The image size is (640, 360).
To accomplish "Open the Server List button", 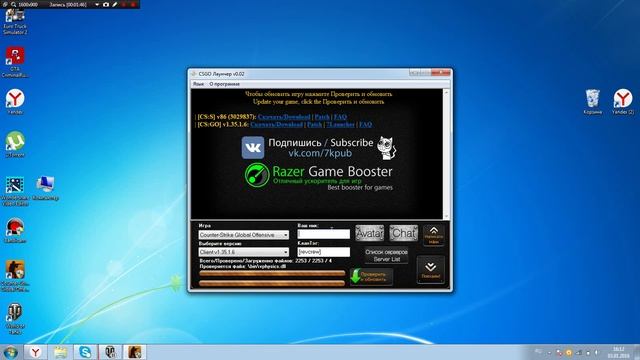I will (x=386, y=255).
